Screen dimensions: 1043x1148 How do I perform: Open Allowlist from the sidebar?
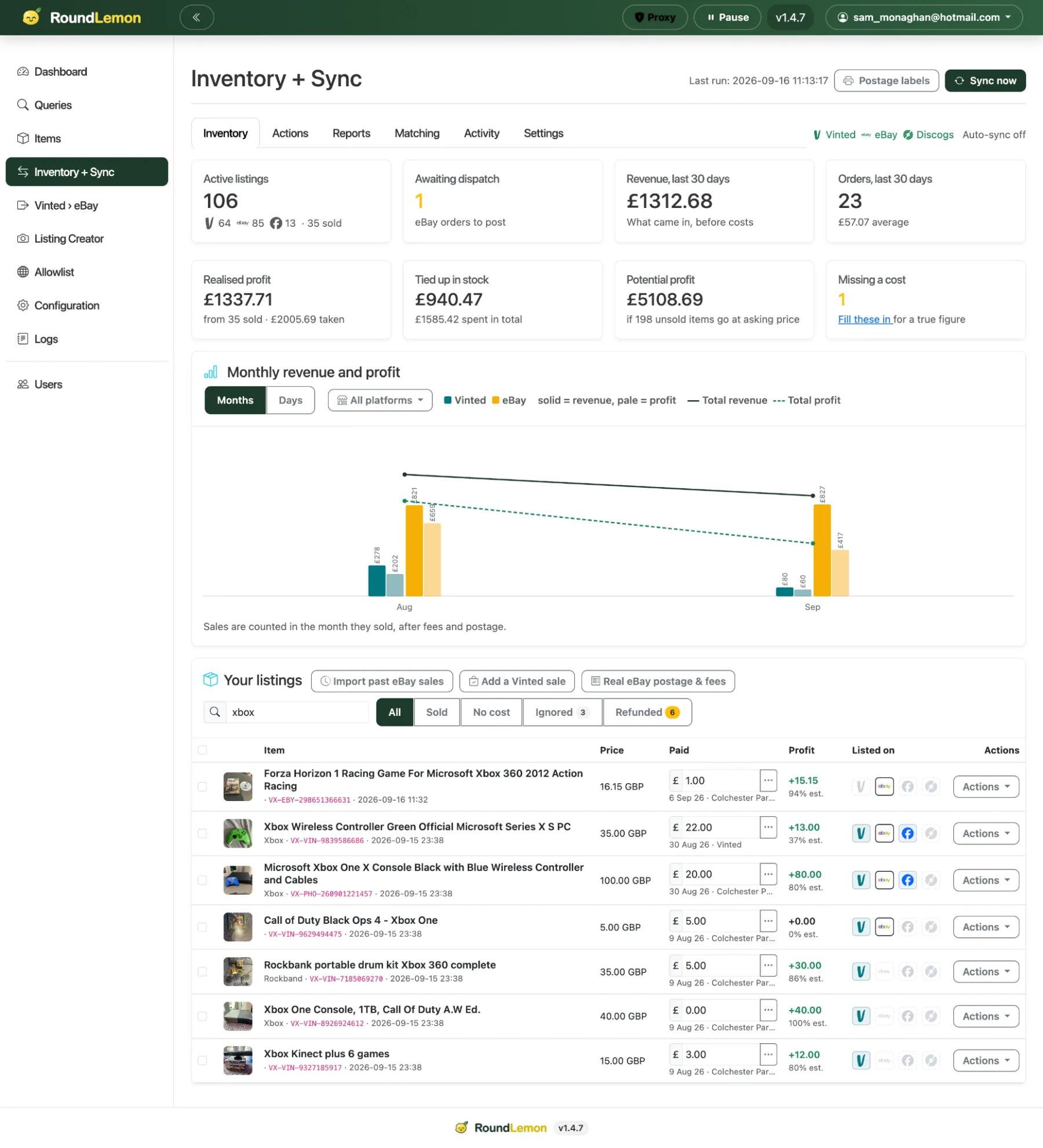87,272
